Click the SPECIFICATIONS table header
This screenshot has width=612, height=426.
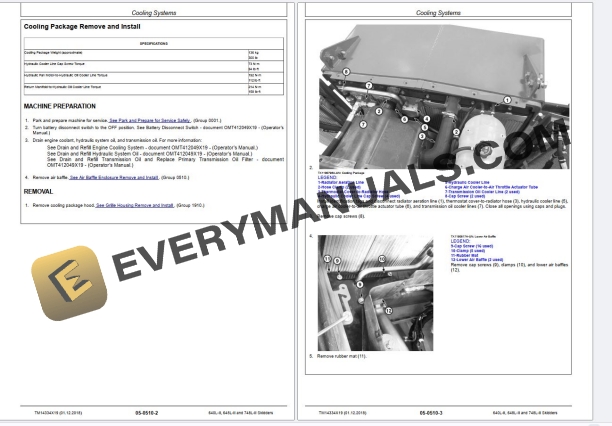click(153, 44)
